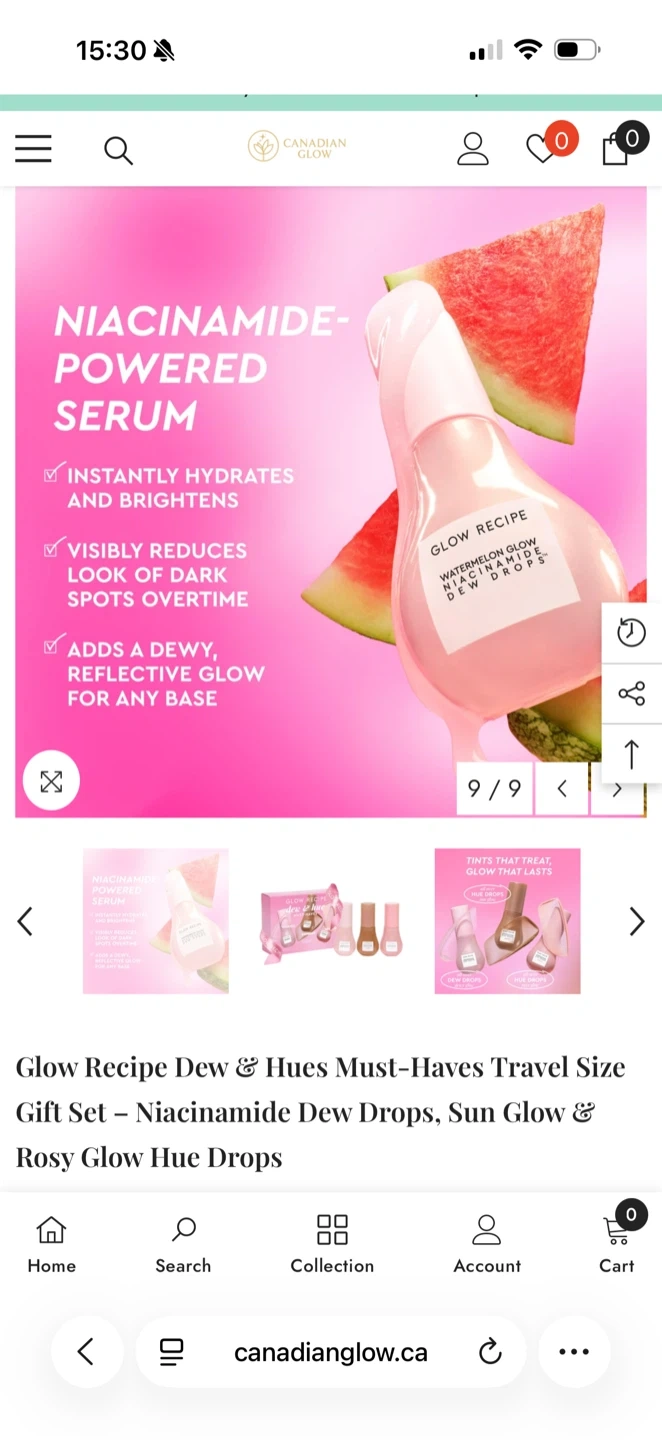
Task: Tap the share icon on side panel
Action: click(x=632, y=693)
